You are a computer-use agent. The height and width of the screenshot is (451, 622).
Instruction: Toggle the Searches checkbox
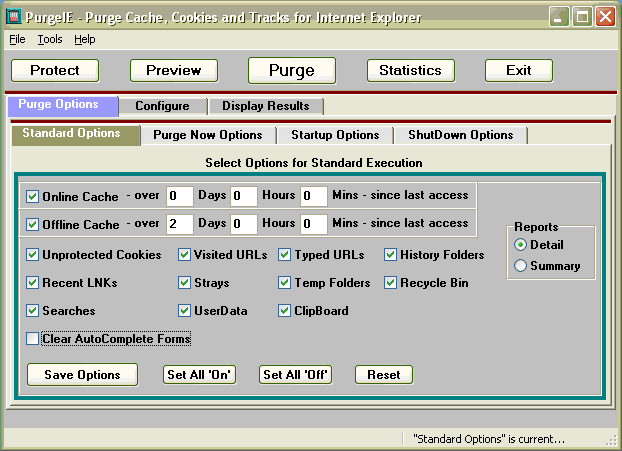click(32, 310)
